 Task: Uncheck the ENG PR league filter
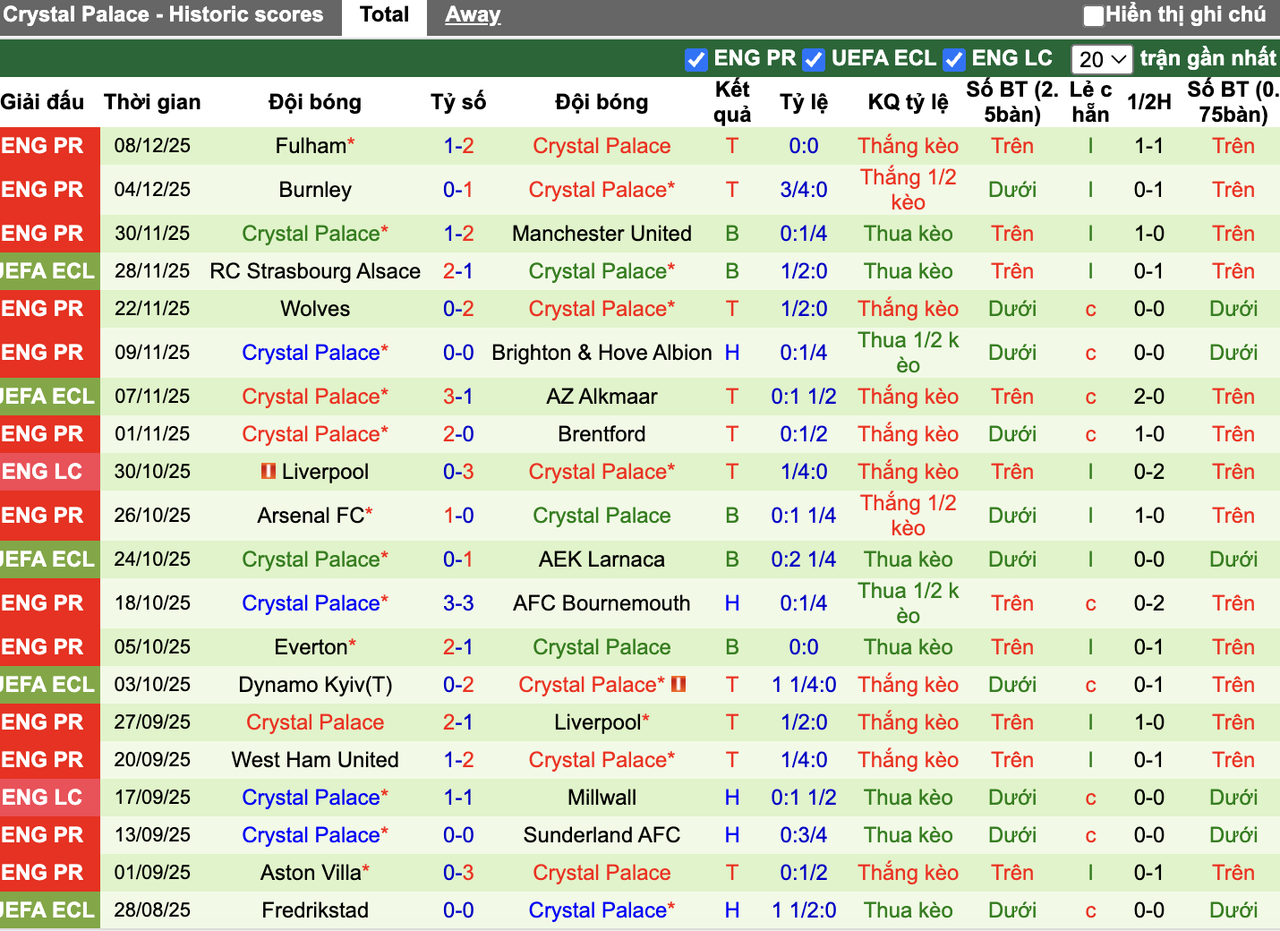click(x=696, y=60)
